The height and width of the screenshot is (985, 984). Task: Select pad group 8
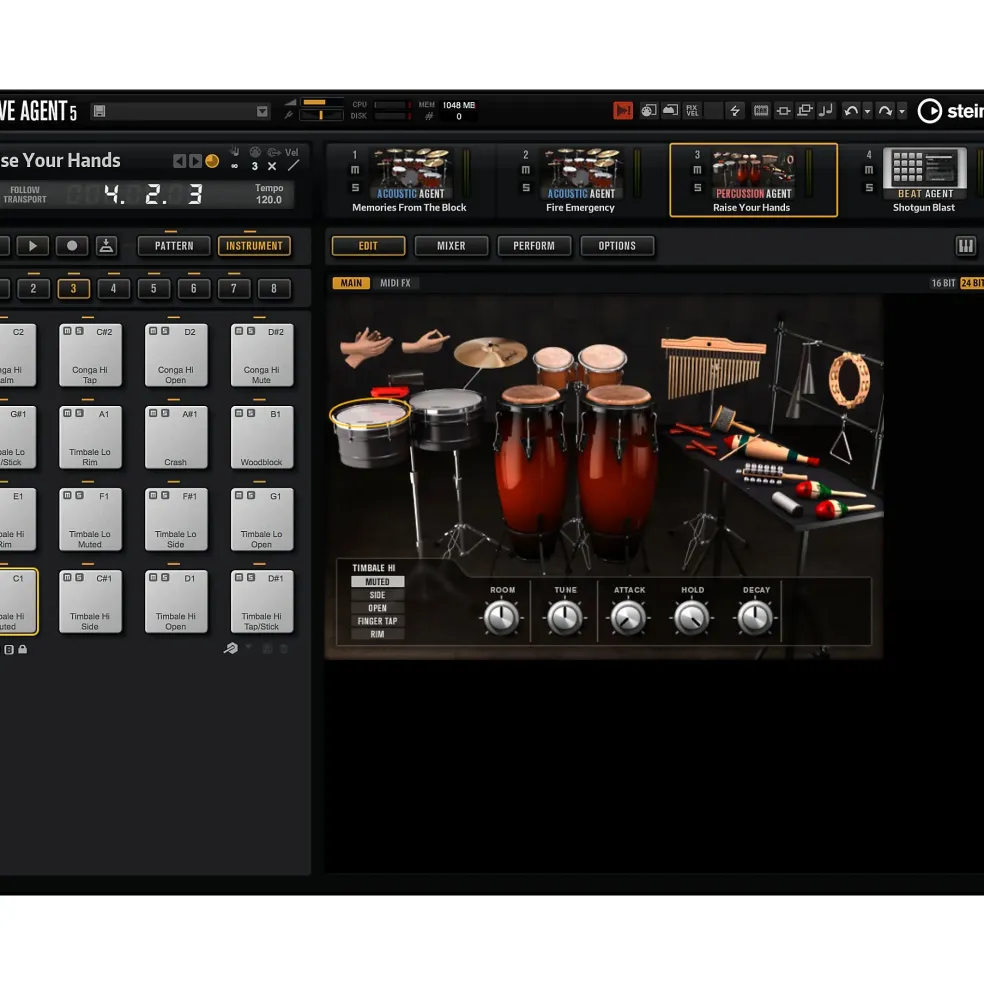(x=274, y=288)
